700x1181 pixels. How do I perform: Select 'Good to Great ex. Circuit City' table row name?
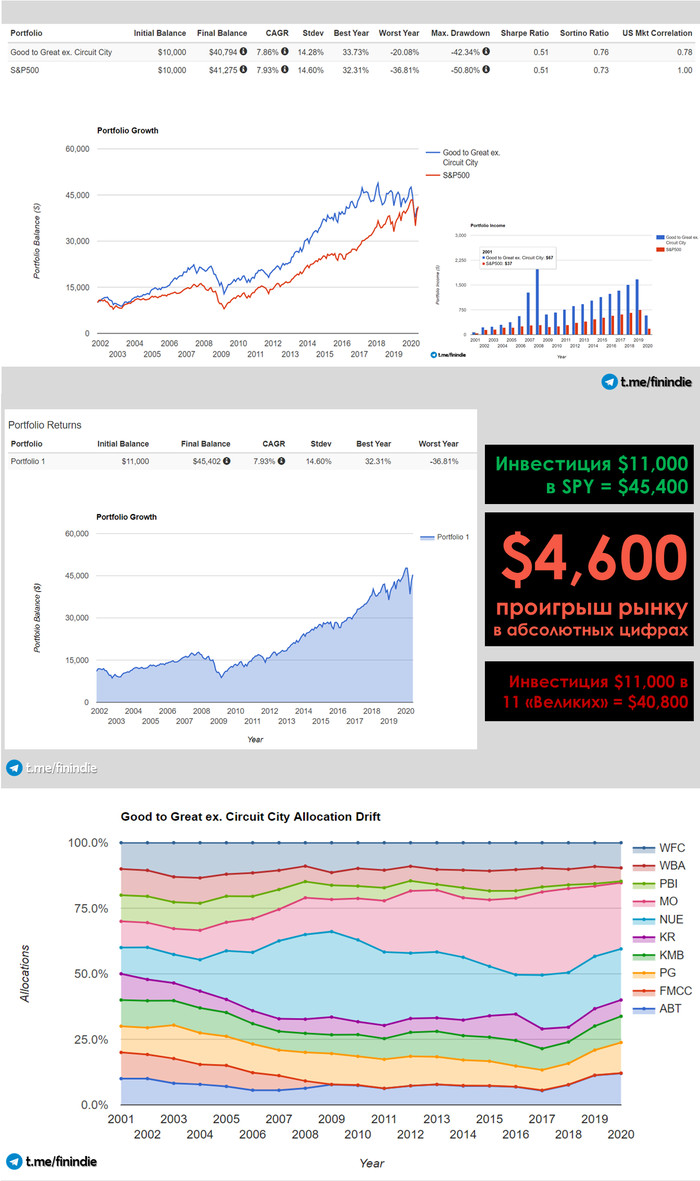point(61,52)
